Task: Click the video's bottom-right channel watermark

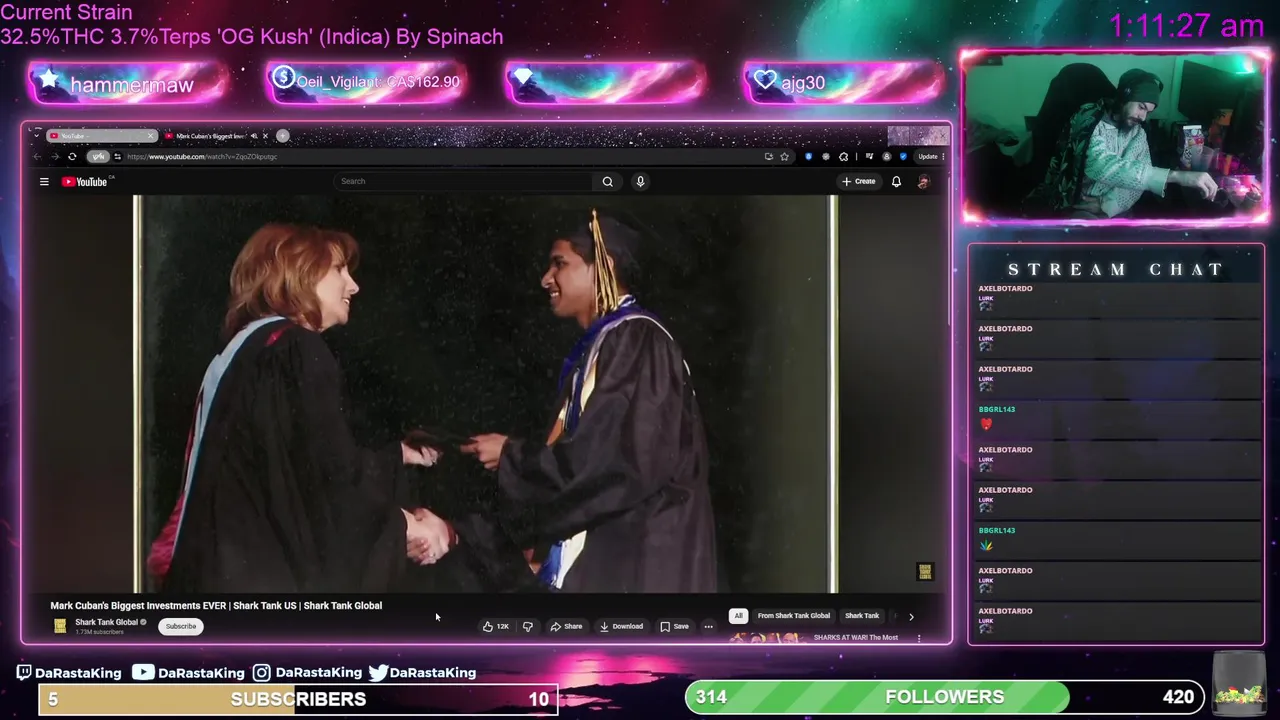Action: tap(925, 572)
